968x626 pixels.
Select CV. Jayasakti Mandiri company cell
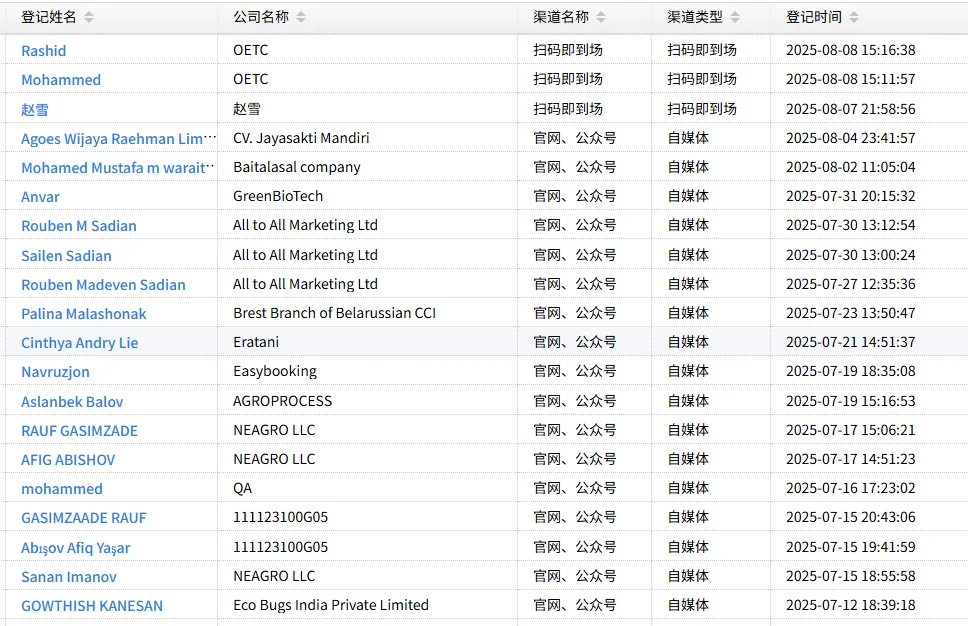tap(301, 138)
